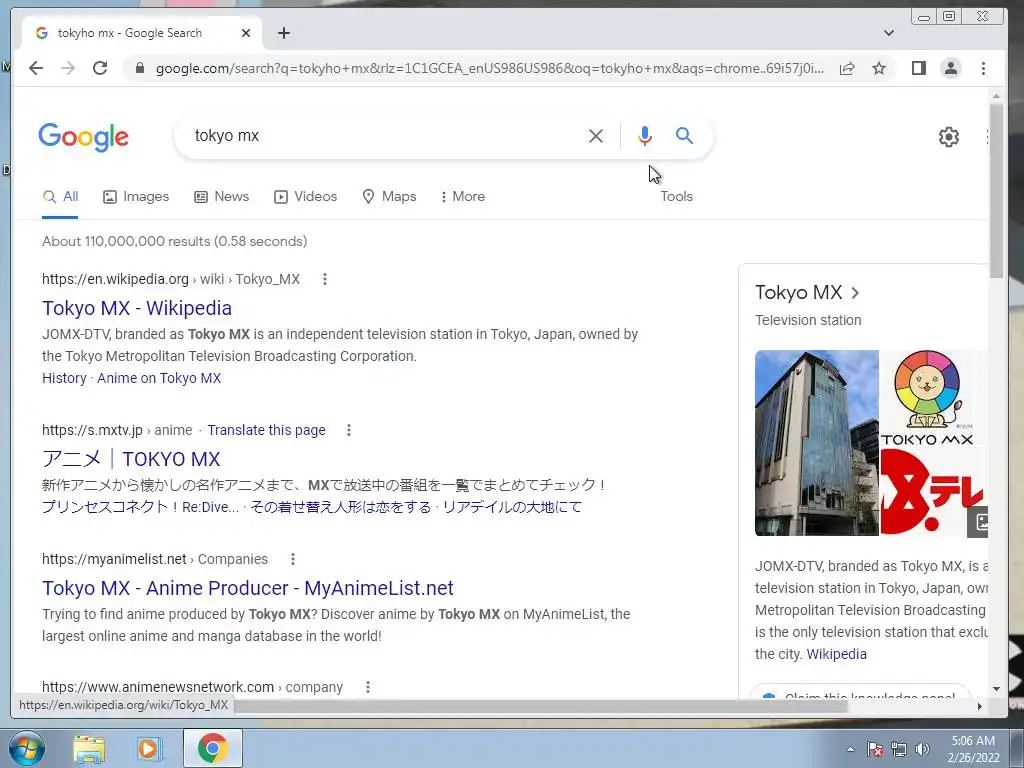View the Tokyo MX building photo
The width and height of the screenshot is (1024, 768).
tap(816, 443)
